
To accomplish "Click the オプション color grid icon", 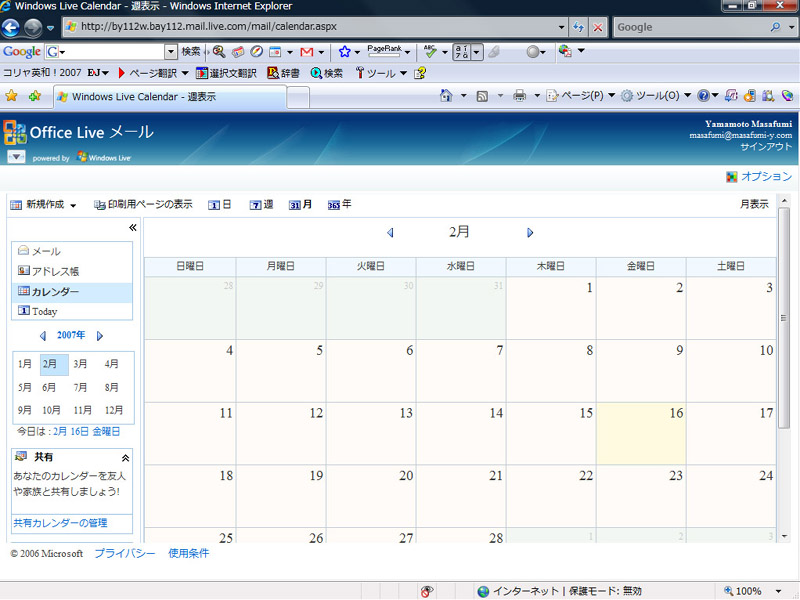I will 732,177.
